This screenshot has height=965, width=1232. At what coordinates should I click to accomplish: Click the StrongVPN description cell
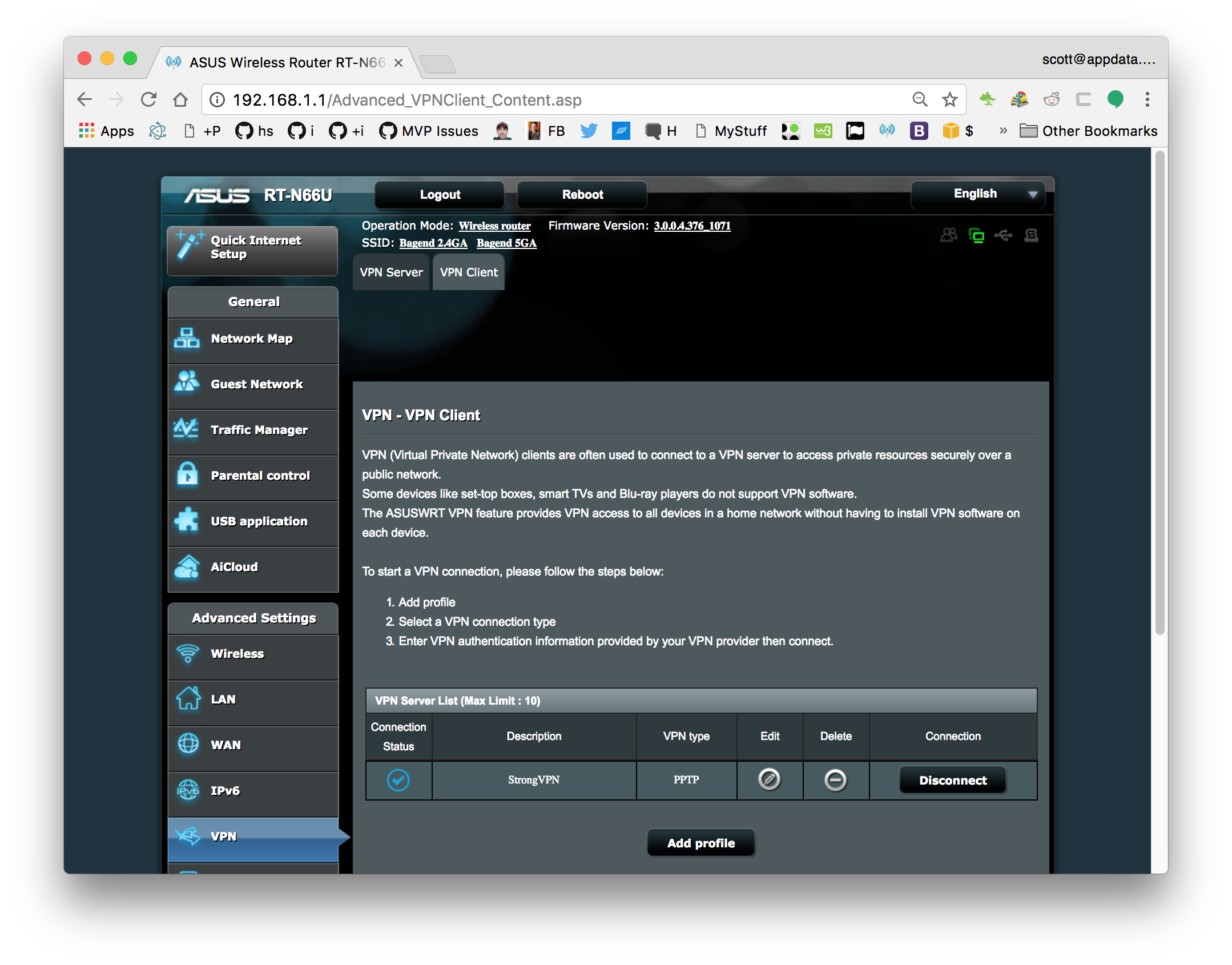click(534, 780)
